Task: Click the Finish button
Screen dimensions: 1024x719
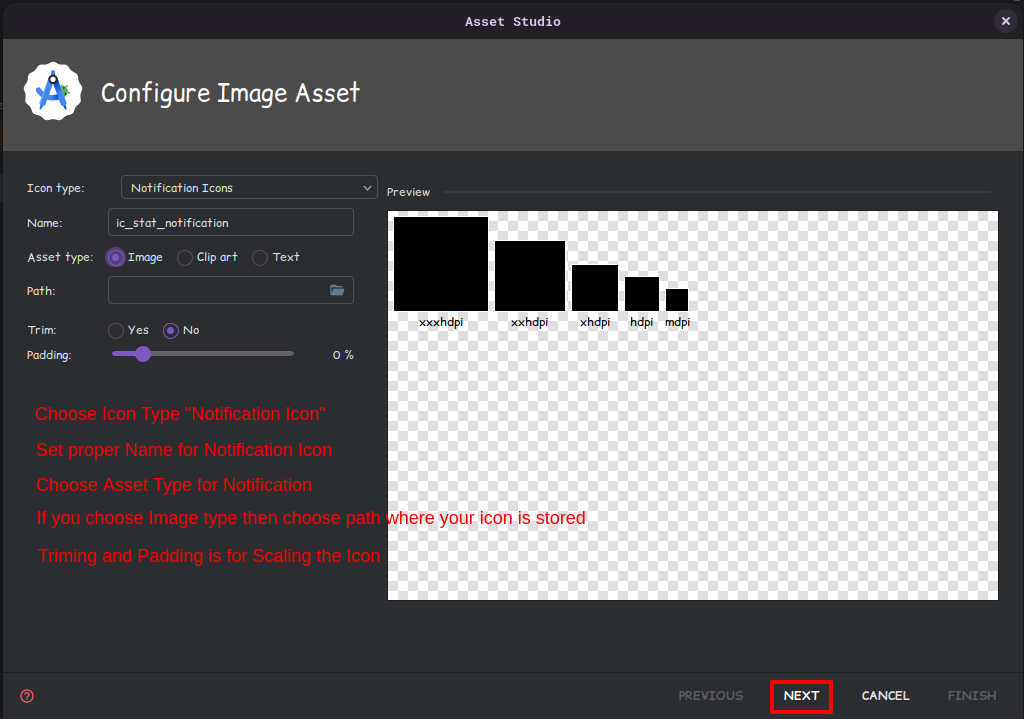Action: [x=971, y=696]
